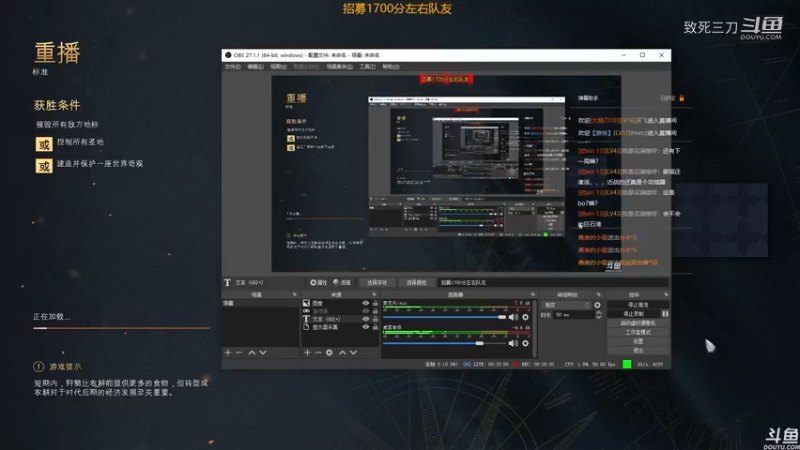Click the 选择颜色 button

click(x=416, y=282)
